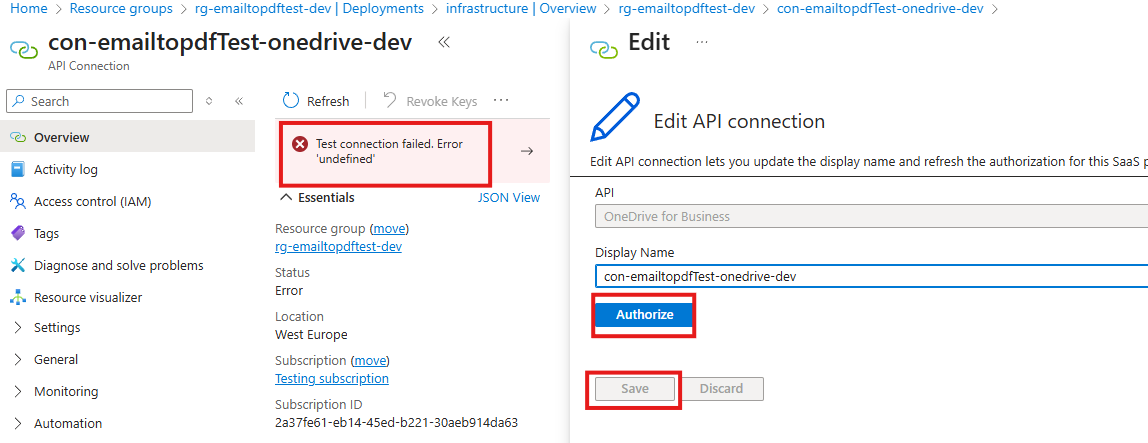Click the Activity log icon
The height and width of the screenshot is (443, 1148).
point(18,169)
